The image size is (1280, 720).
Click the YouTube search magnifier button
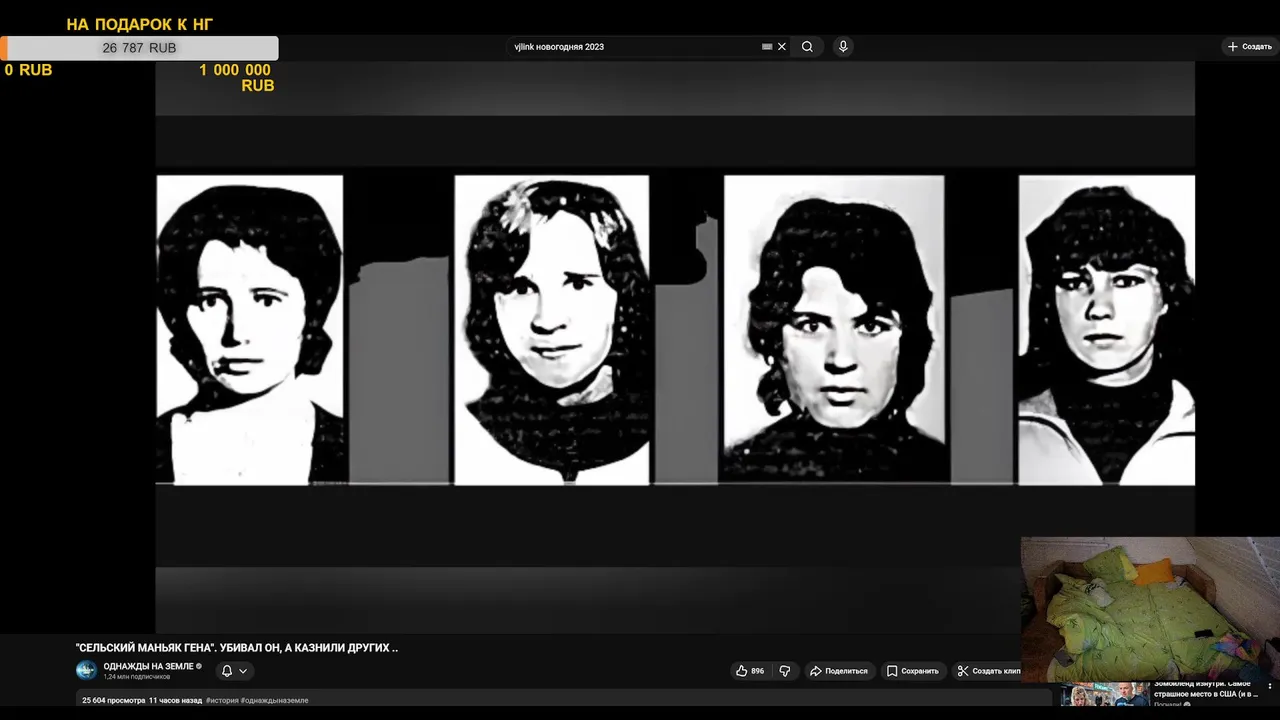807,47
